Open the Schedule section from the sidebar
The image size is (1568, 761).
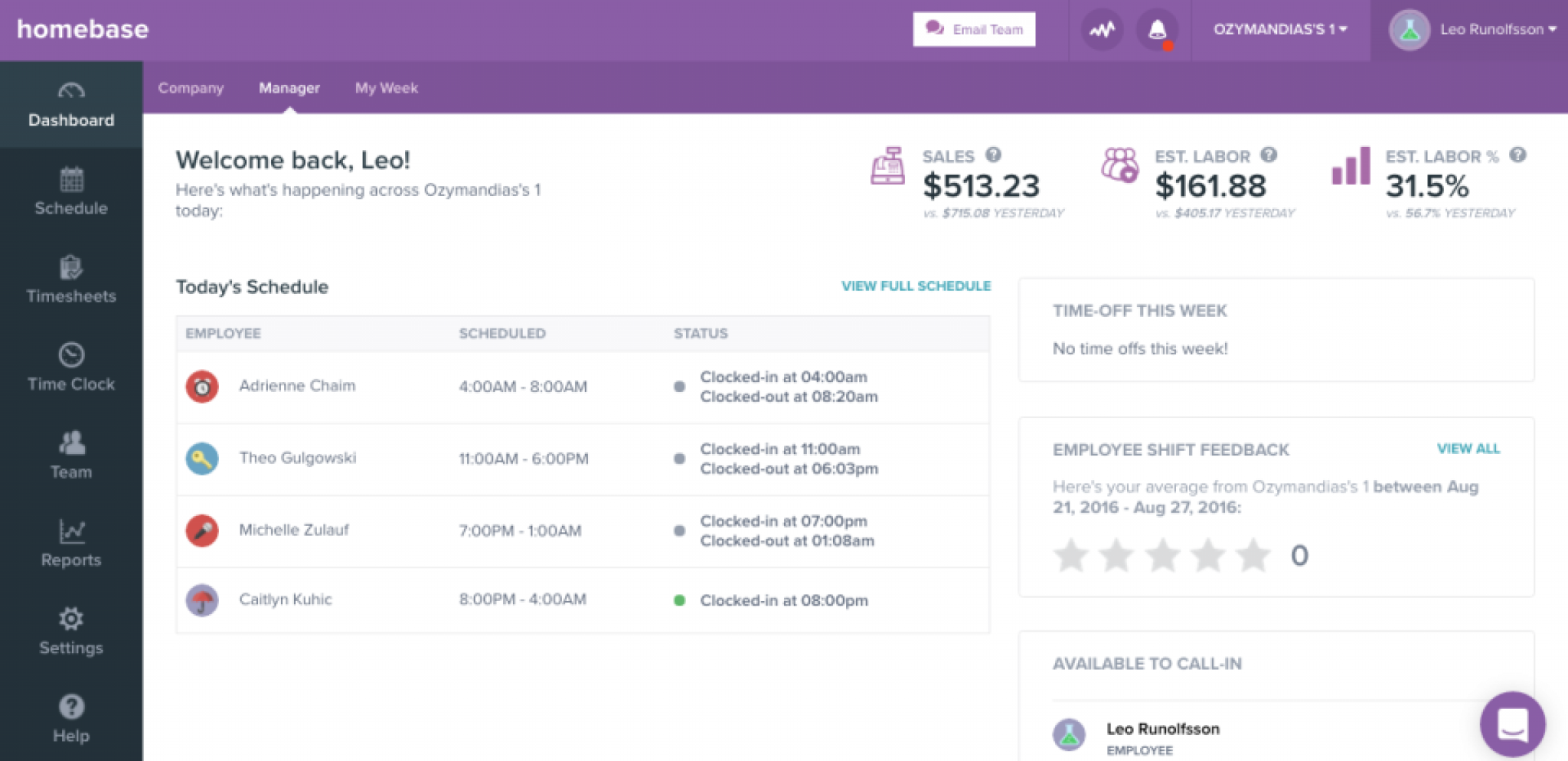point(70,191)
